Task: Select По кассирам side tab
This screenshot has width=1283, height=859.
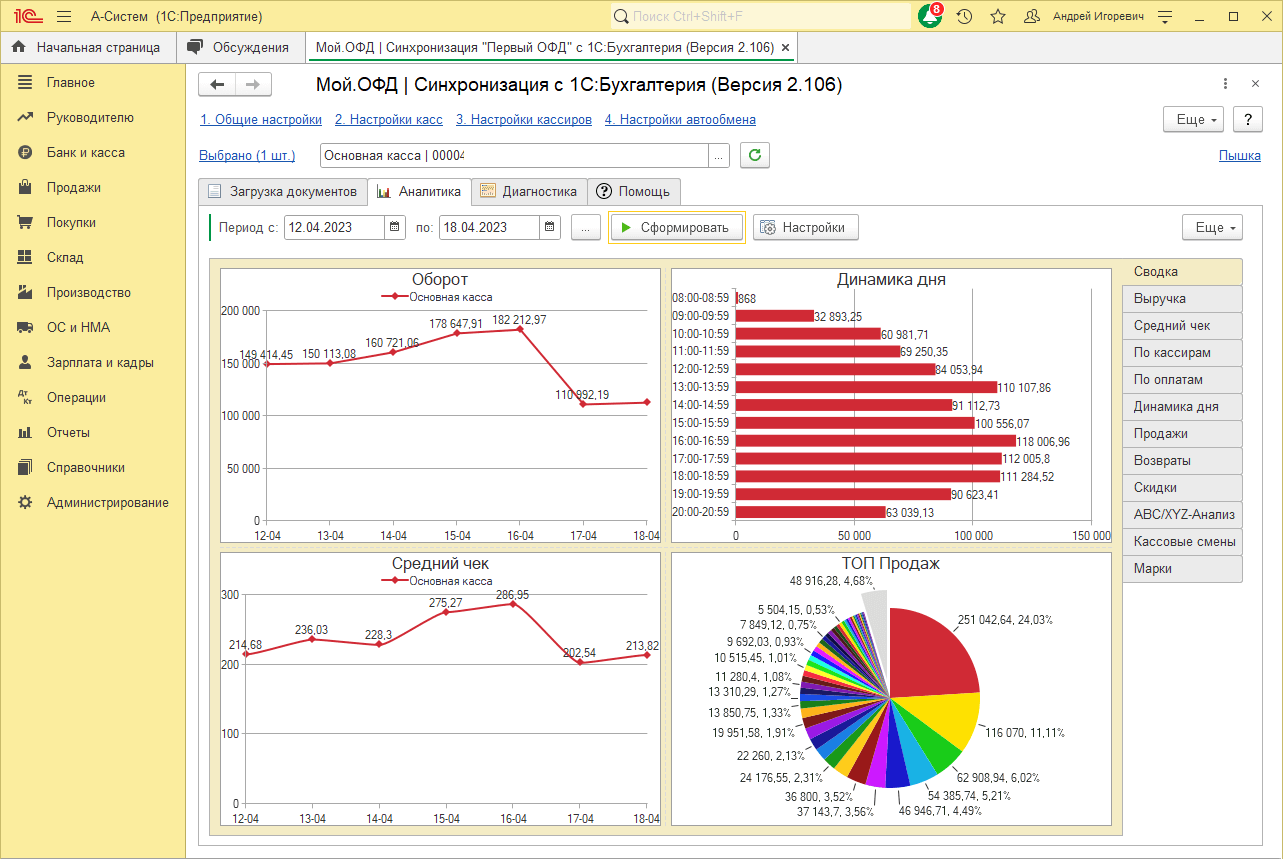Action: 1182,352
